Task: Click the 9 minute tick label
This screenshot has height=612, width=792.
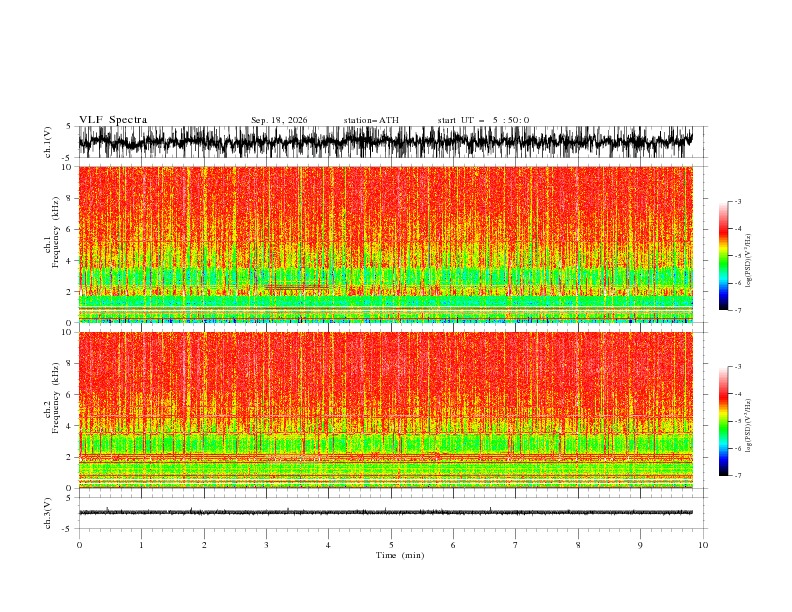Action: (640, 545)
